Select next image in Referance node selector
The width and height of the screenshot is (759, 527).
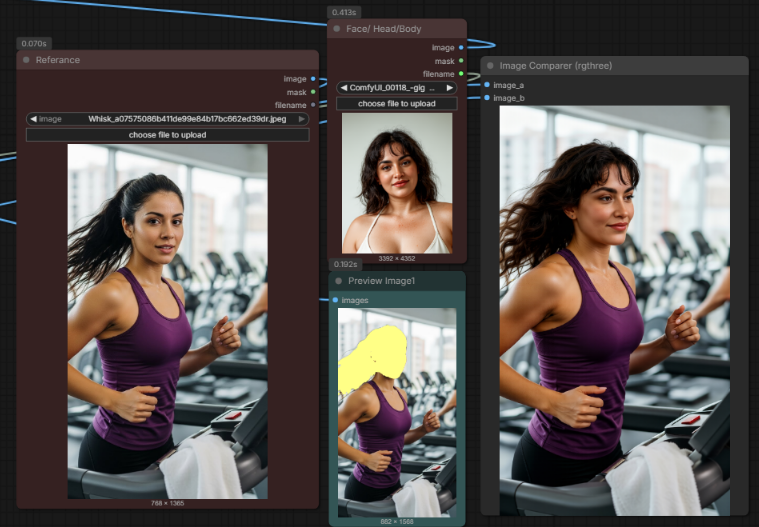302,119
